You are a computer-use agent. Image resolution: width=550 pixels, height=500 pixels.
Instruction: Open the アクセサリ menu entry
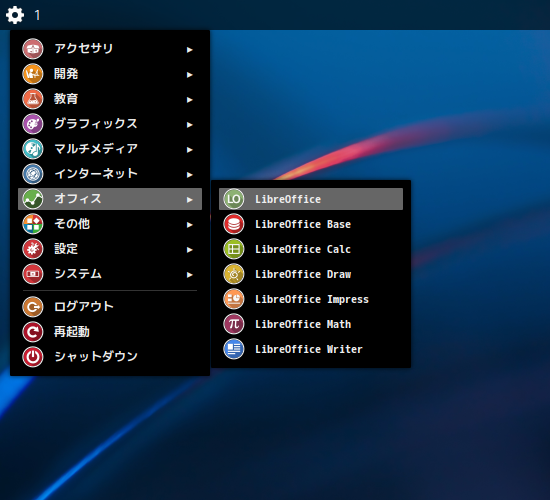[x=110, y=49]
